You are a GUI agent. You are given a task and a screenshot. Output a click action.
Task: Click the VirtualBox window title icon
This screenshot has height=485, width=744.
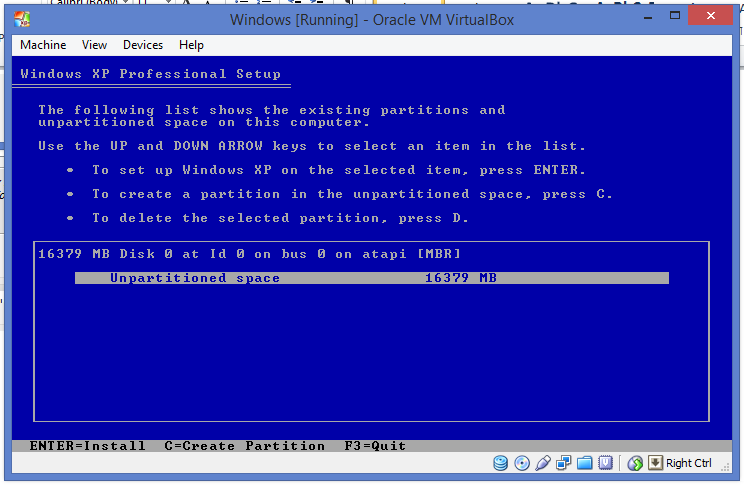(22, 19)
